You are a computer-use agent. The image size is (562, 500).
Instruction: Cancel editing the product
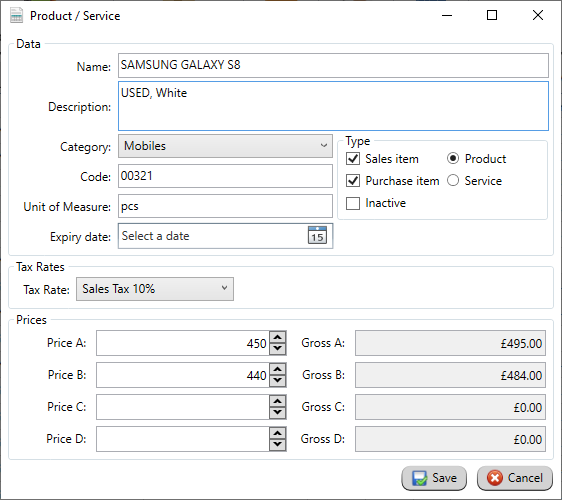pyautogui.click(x=515, y=478)
